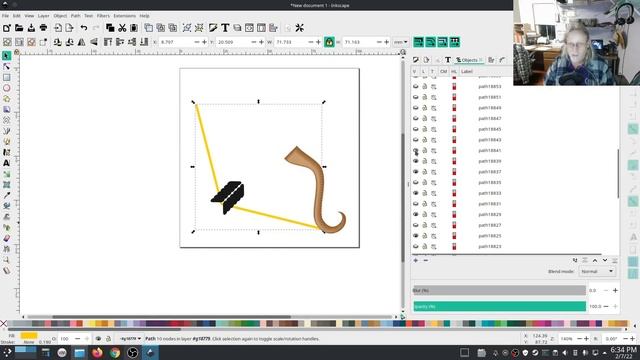640x360 pixels.
Task: Open the layer selector dropdown in status bar
Action: click(130, 339)
